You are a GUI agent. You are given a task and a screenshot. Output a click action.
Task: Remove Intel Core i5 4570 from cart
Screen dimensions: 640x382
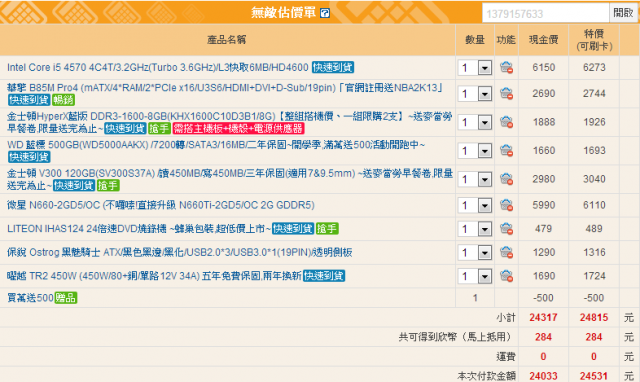pos(506,67)
